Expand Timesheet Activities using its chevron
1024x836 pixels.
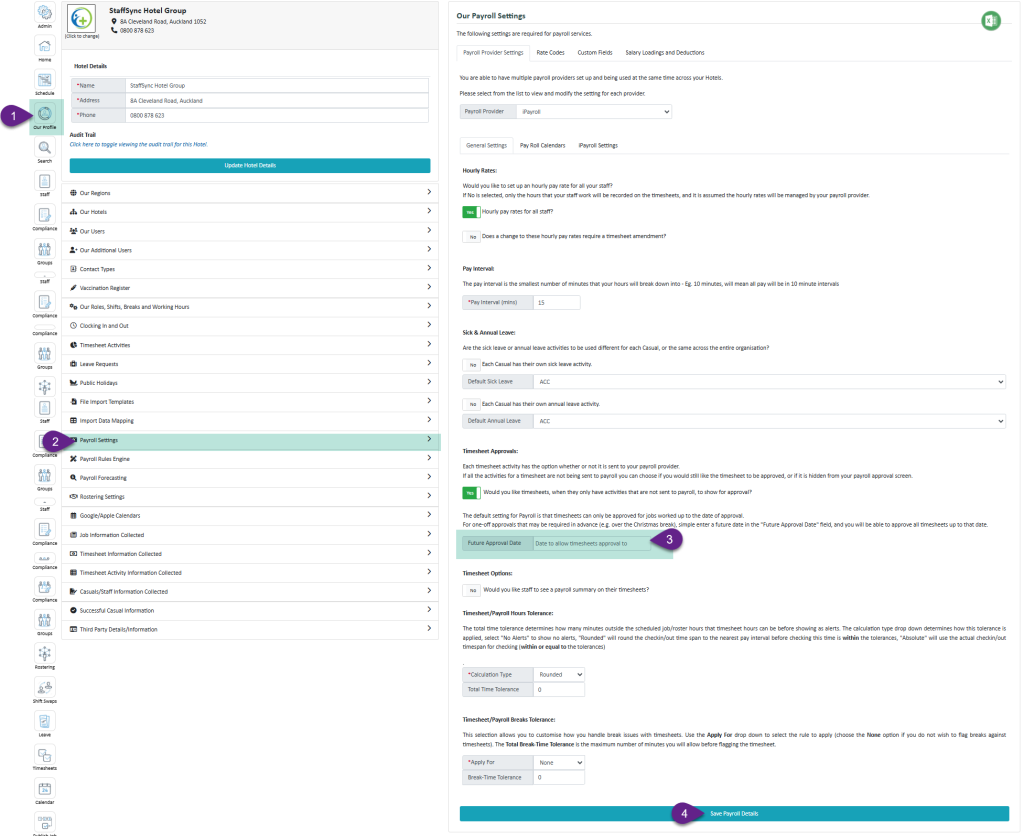pyautogui.click(x=429, y=344)
